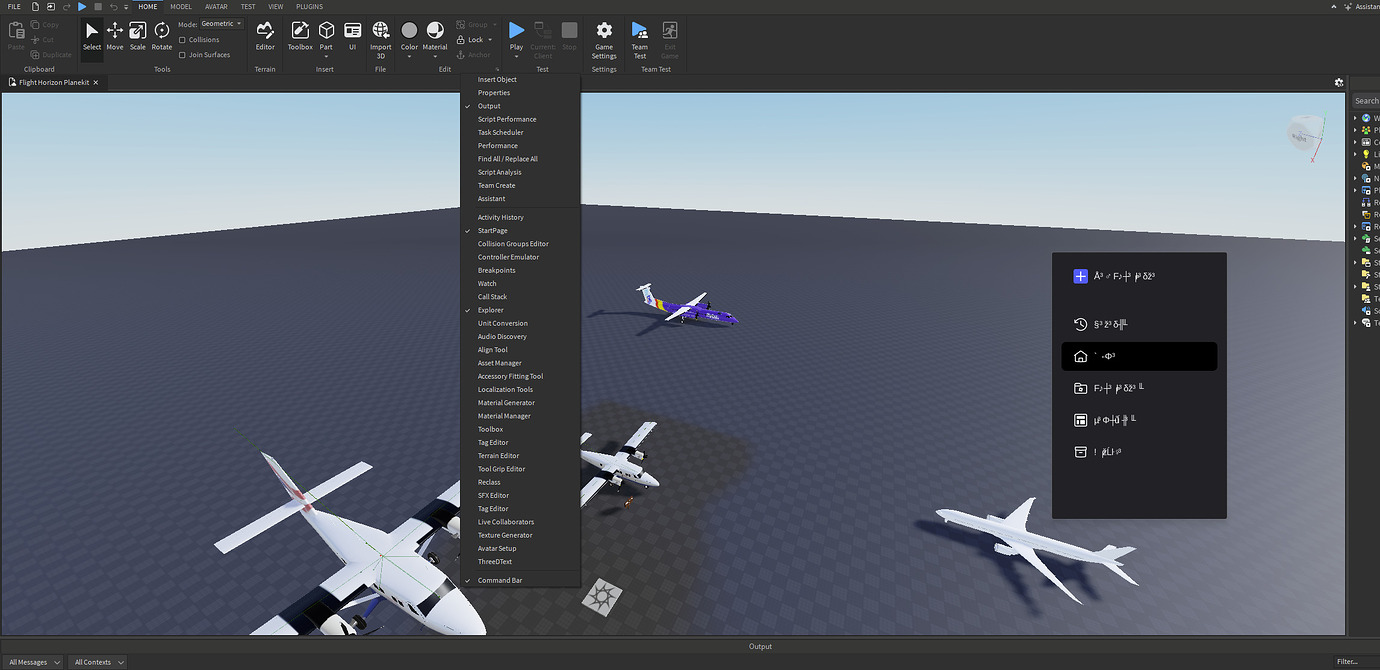The width and height of the screenshot is (1380, 670).
Task: Click the folder icon in the dark panel
Action: [x=1080, y=388]
